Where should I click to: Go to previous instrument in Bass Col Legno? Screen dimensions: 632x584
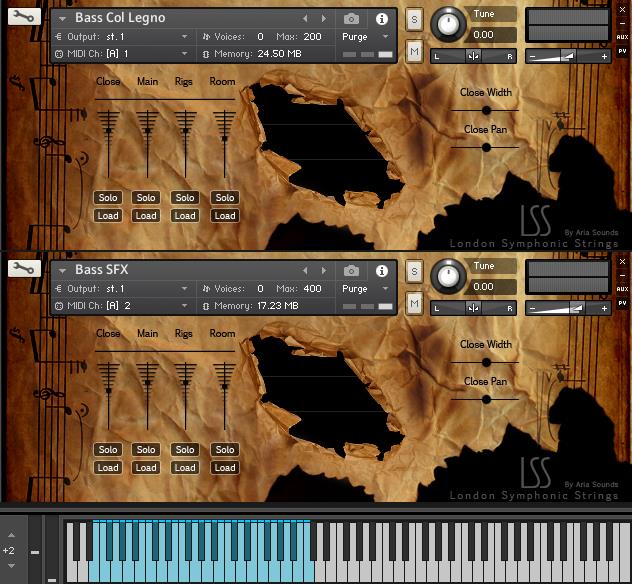coord(305,18)
